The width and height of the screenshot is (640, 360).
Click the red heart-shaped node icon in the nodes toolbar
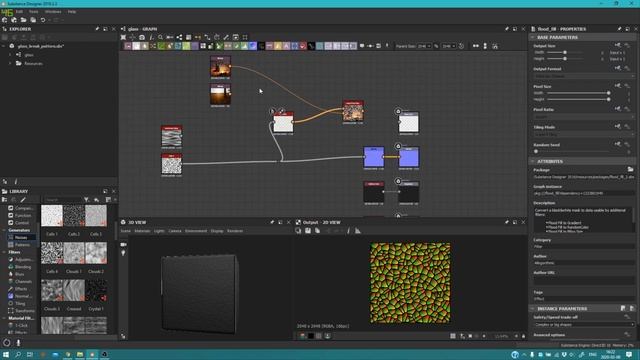point(302,46)
